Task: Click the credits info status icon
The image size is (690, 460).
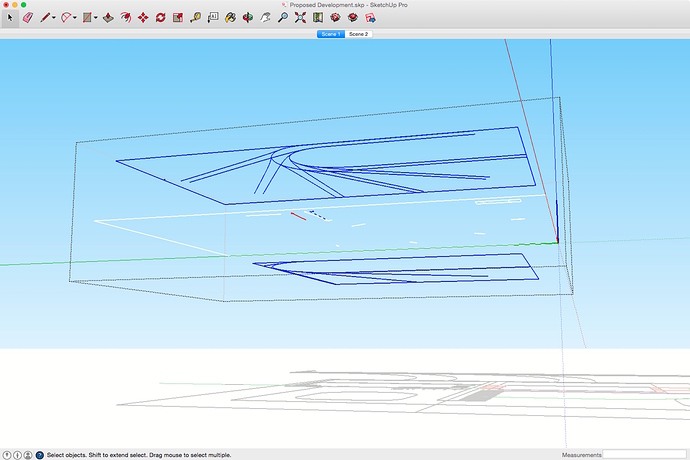Action: [x=17, y=455]
